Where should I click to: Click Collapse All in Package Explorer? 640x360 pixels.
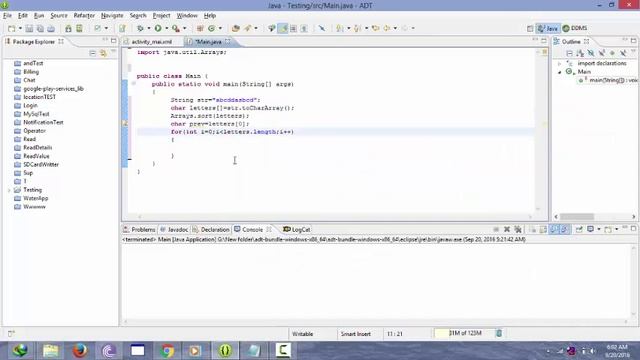(x=93, y=53)
